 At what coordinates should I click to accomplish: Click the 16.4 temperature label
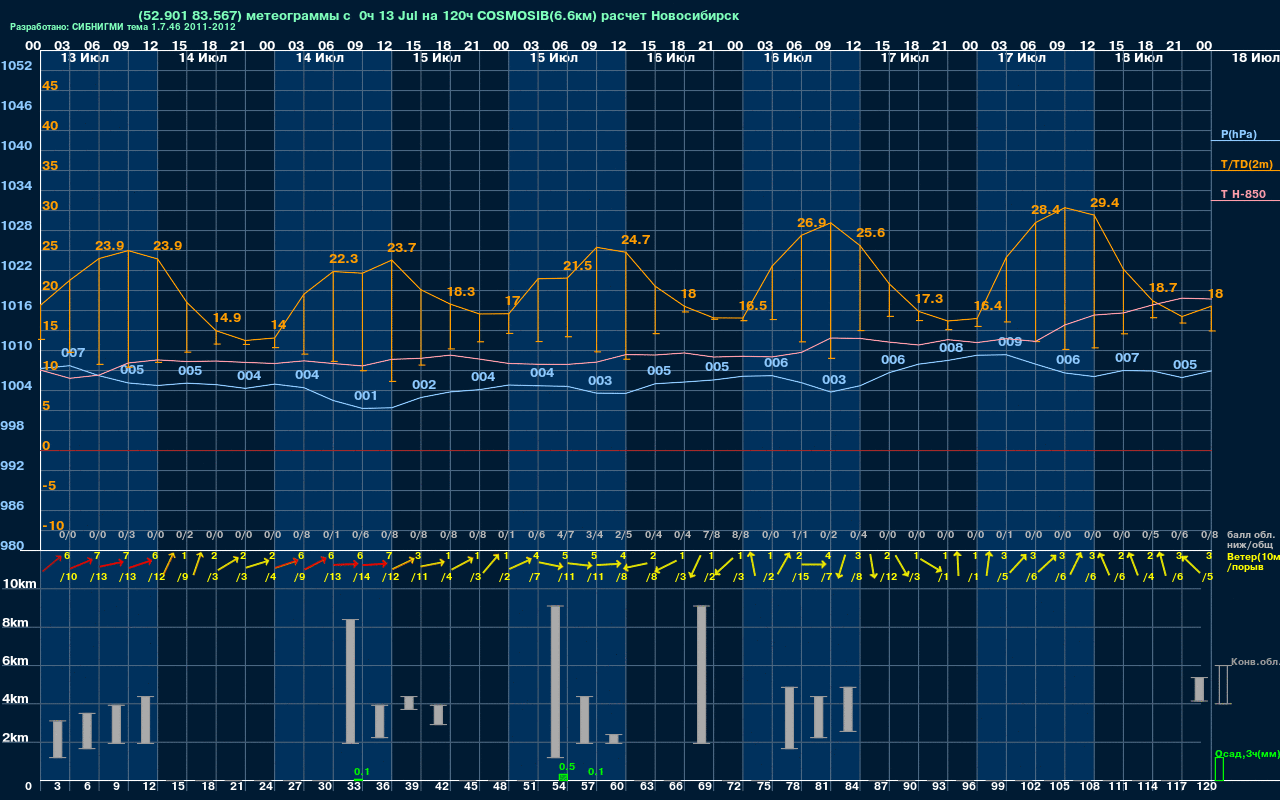pos(987,306)
